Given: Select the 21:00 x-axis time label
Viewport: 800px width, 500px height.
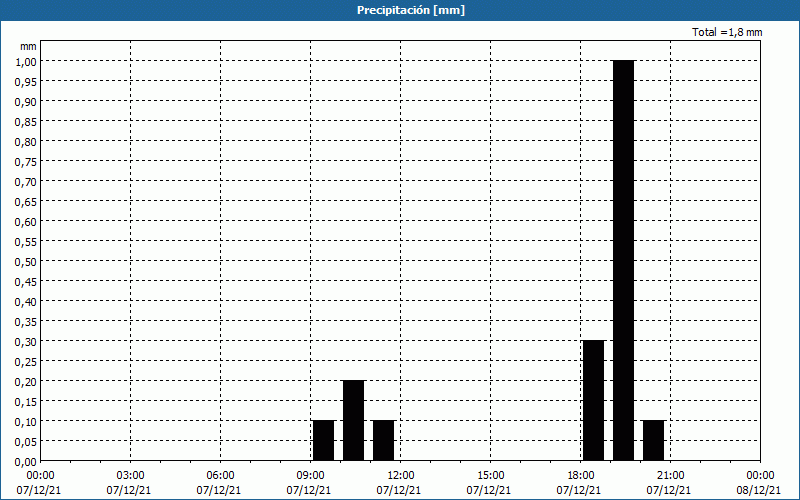Looking at the screenshot, I should 670,475.
